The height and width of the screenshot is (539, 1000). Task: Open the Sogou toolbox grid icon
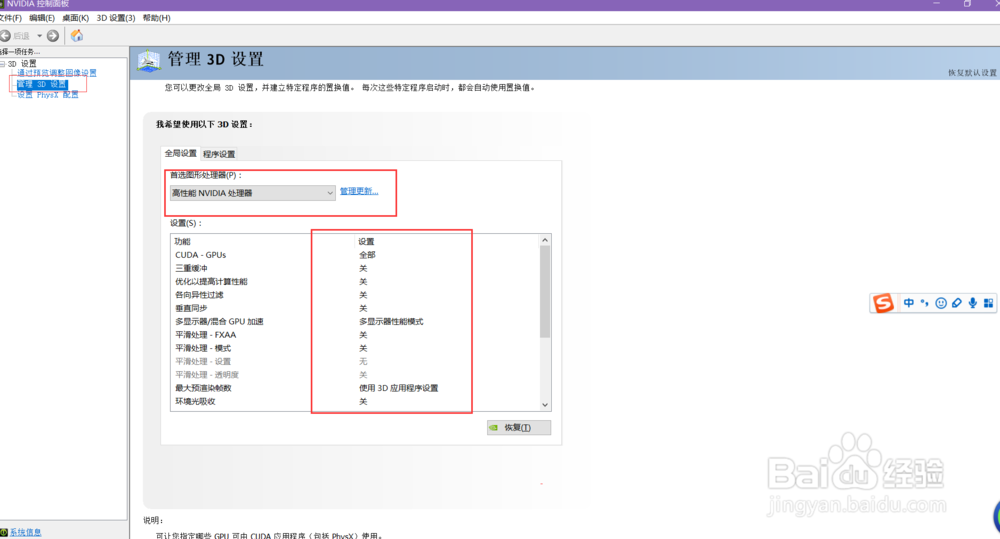pyautogui.click(x=988, y=303)
